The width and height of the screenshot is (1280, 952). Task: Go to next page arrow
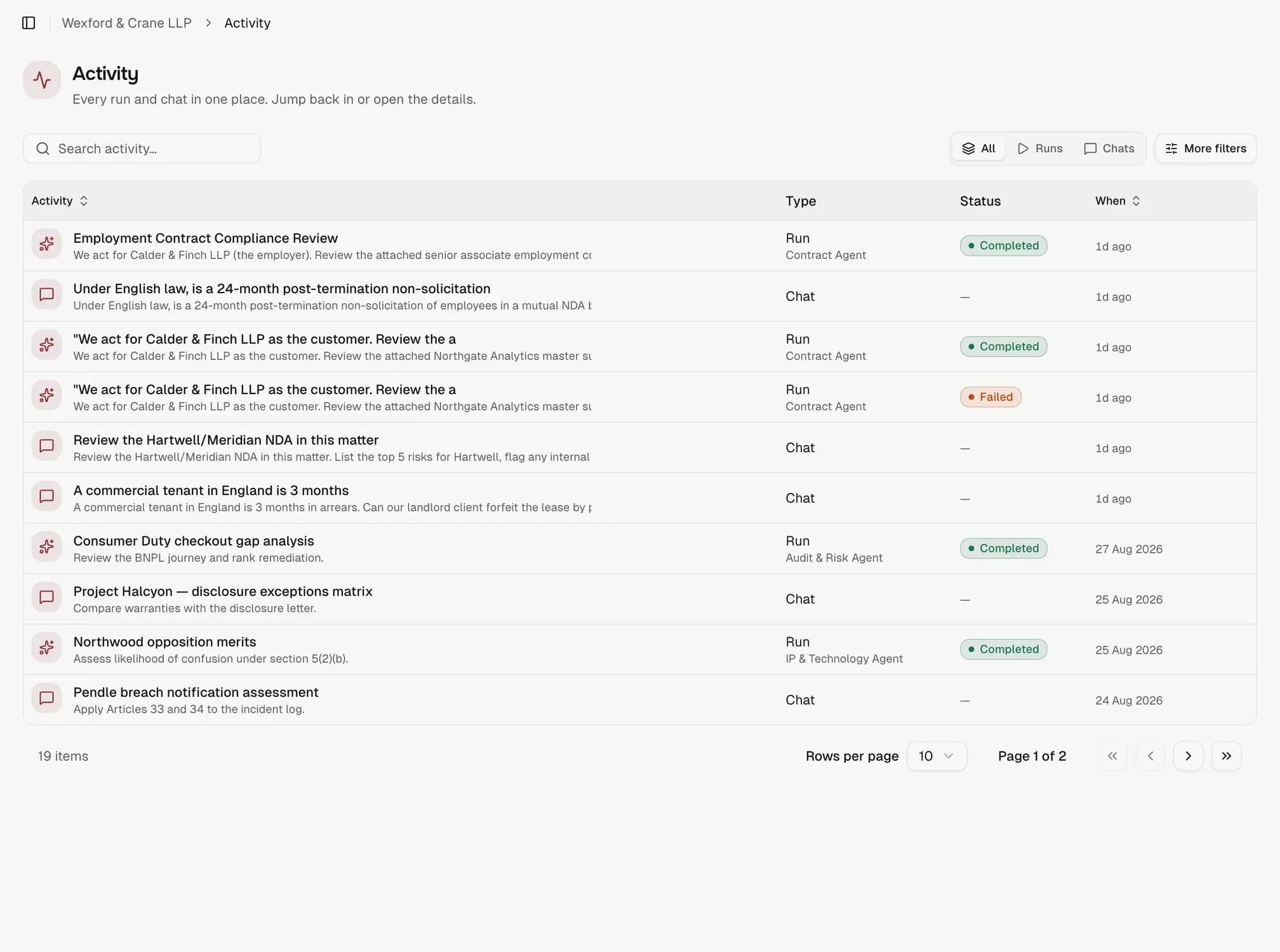[x=1189, y=756]
